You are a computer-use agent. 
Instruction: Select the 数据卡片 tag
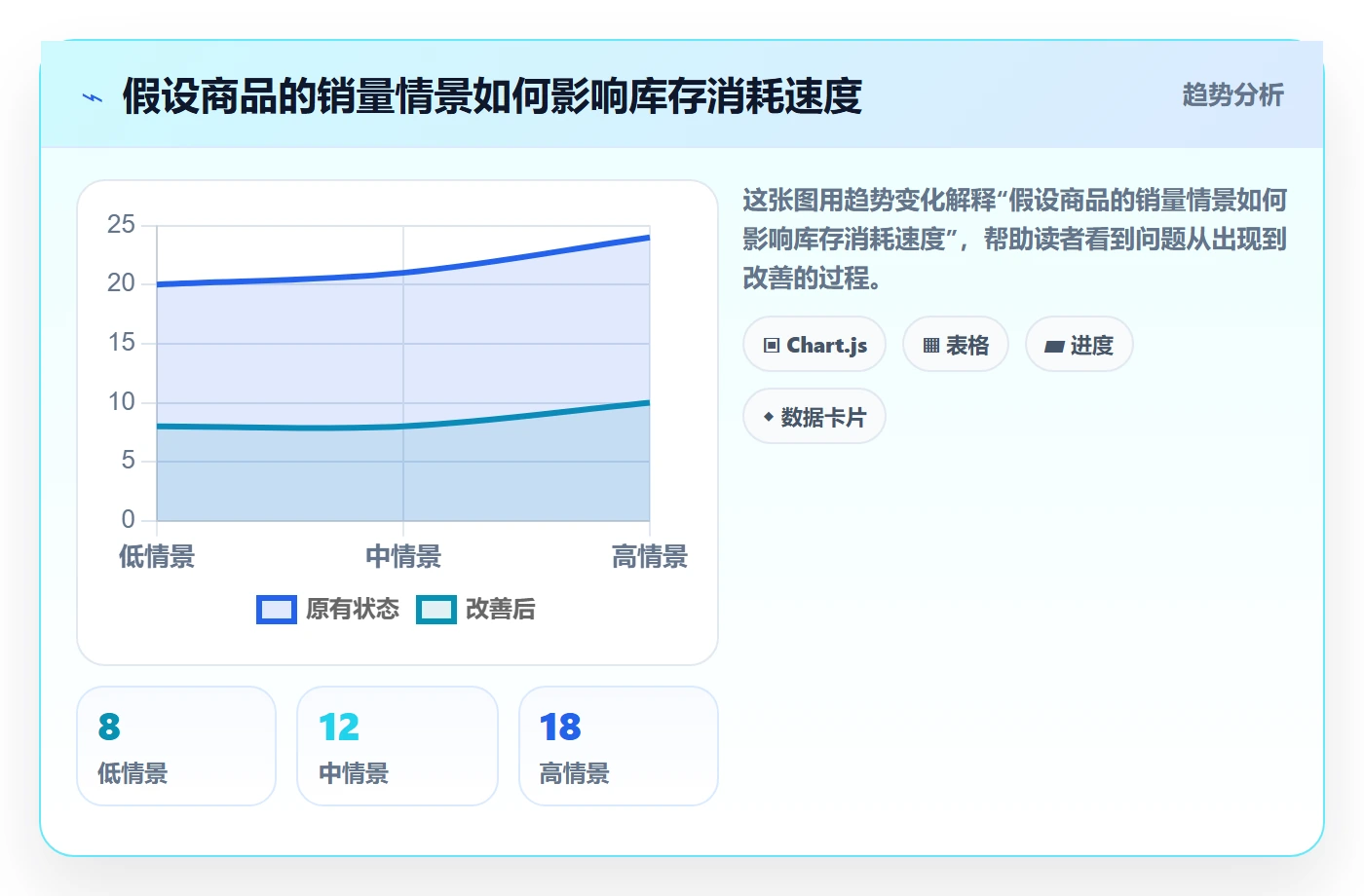coord(815,417)
